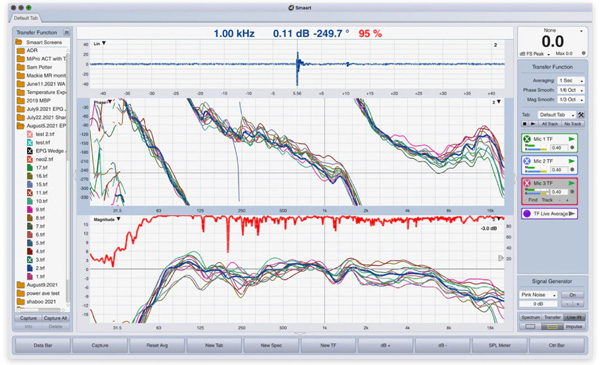Turn the signal generator On

[x=572, y=295]
